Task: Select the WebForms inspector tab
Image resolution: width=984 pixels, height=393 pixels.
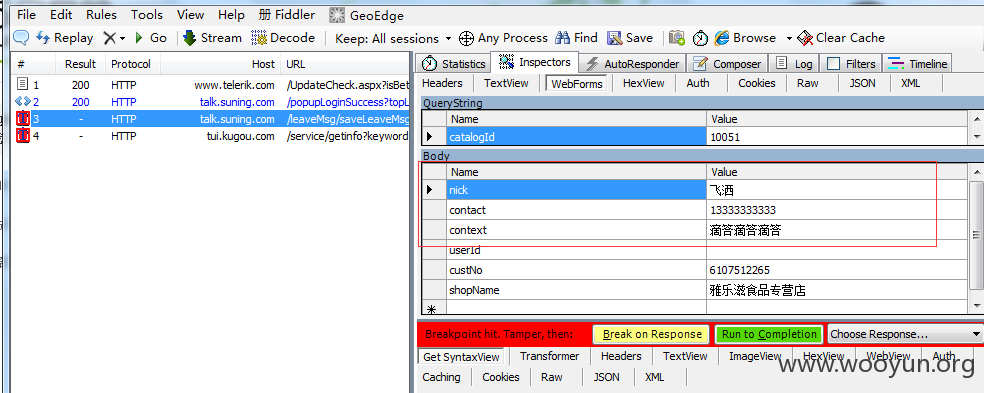Action: click(x=577, y=83)
